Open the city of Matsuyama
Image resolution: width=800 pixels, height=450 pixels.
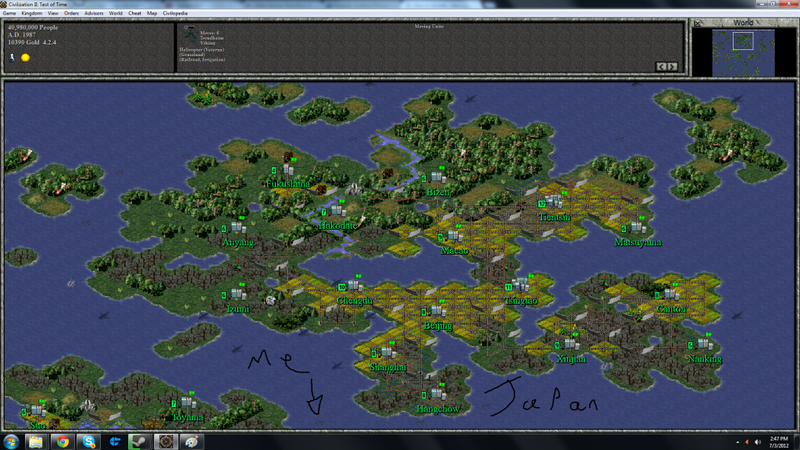tap(638, 227)
